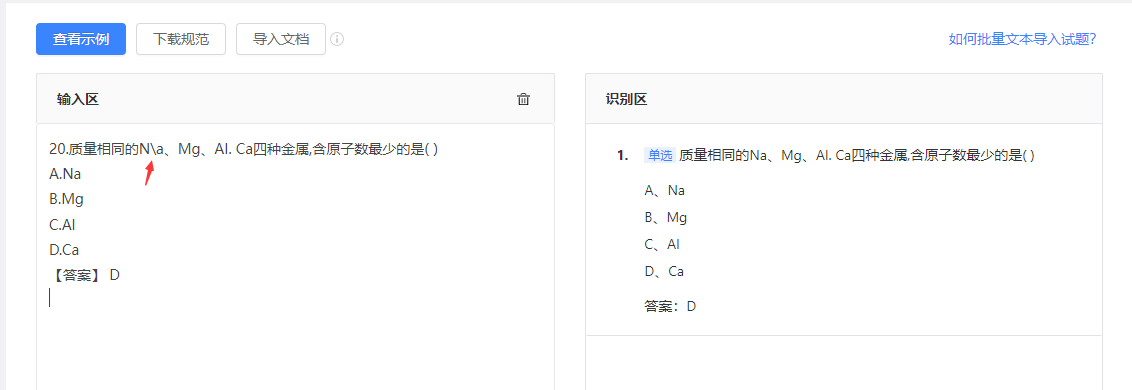Select option D、Ca in the recognition area

click(664, 272)
